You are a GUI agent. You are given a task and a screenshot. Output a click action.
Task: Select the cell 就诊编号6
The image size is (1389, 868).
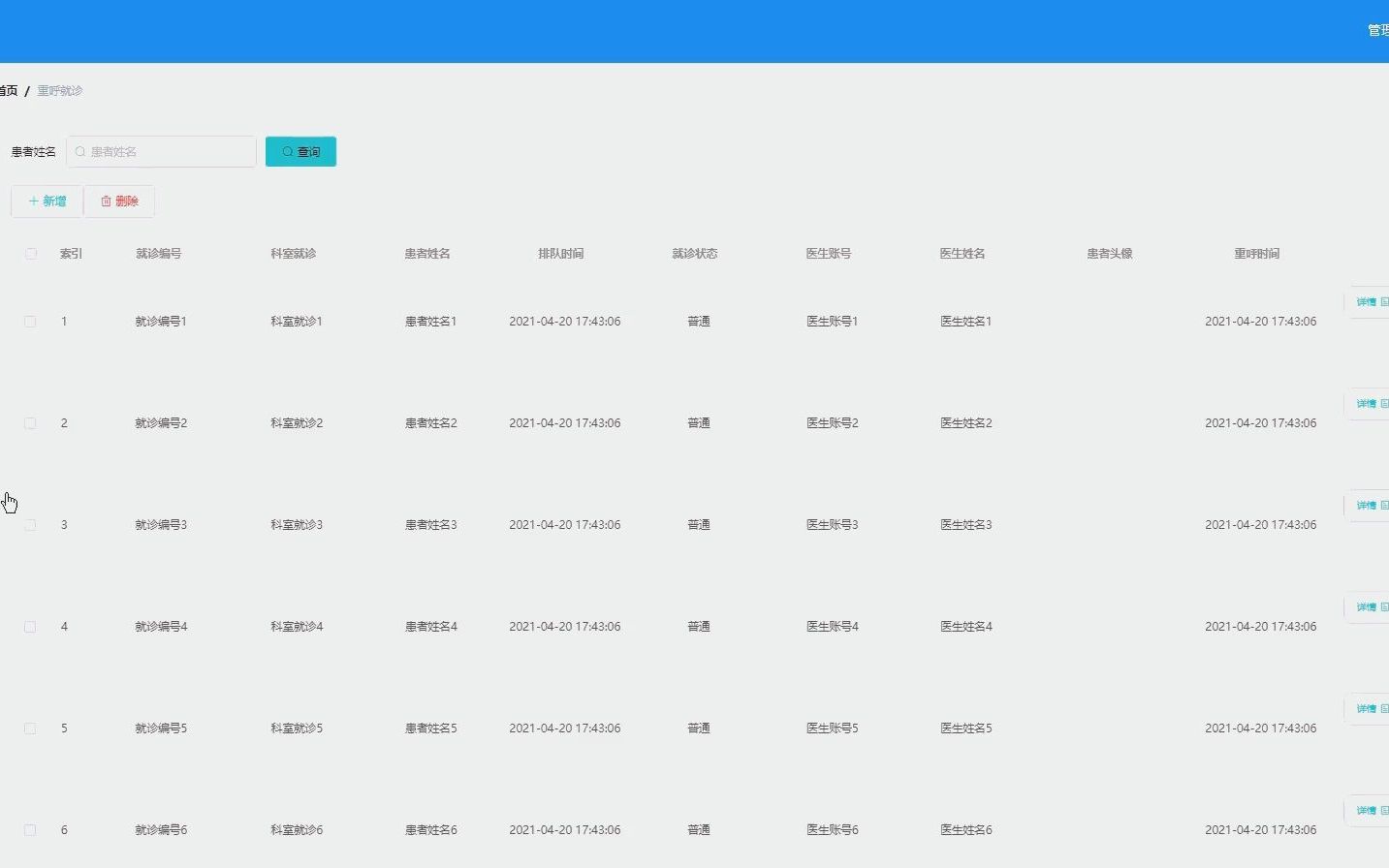(161, 830)
